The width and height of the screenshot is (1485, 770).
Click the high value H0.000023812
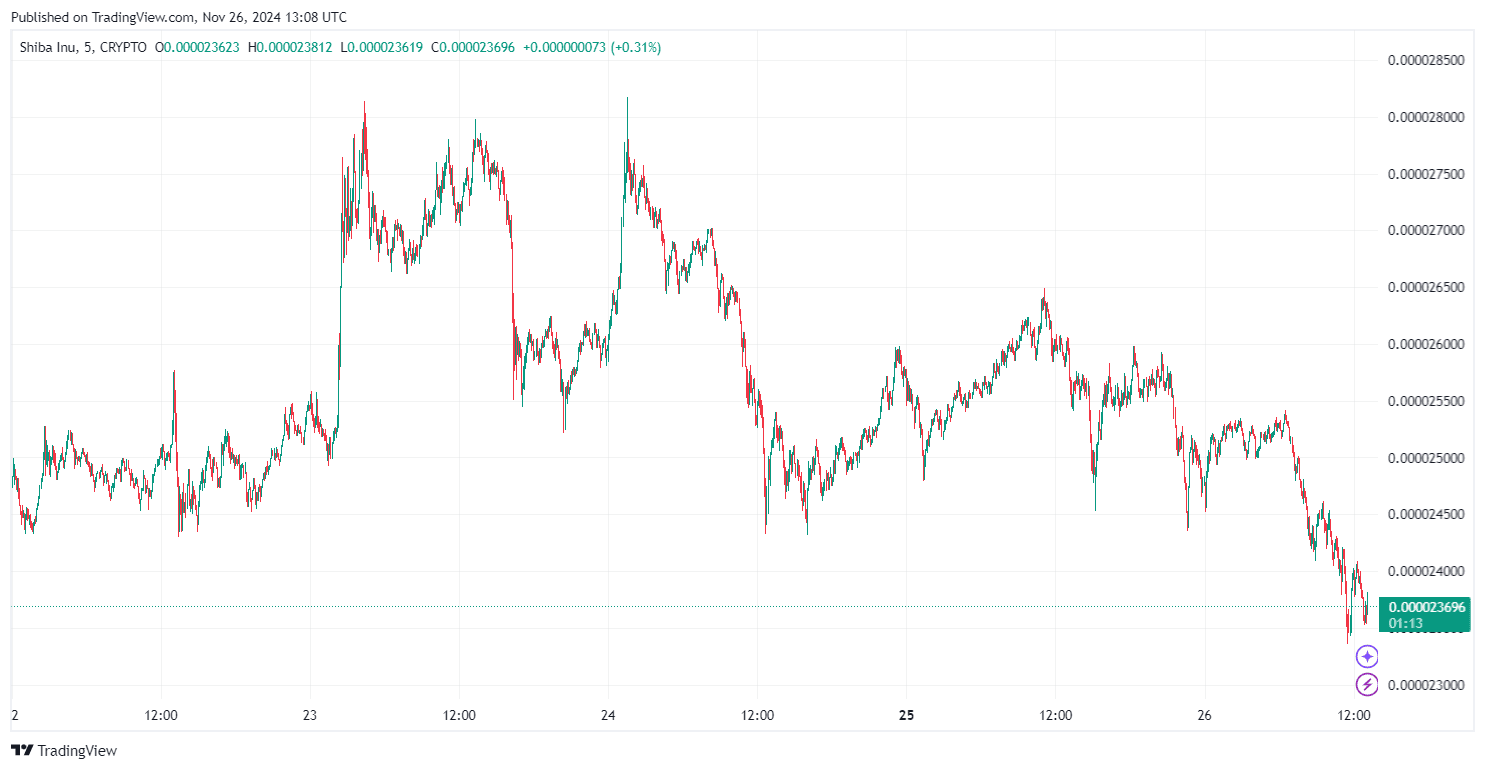tap(290, 47)
